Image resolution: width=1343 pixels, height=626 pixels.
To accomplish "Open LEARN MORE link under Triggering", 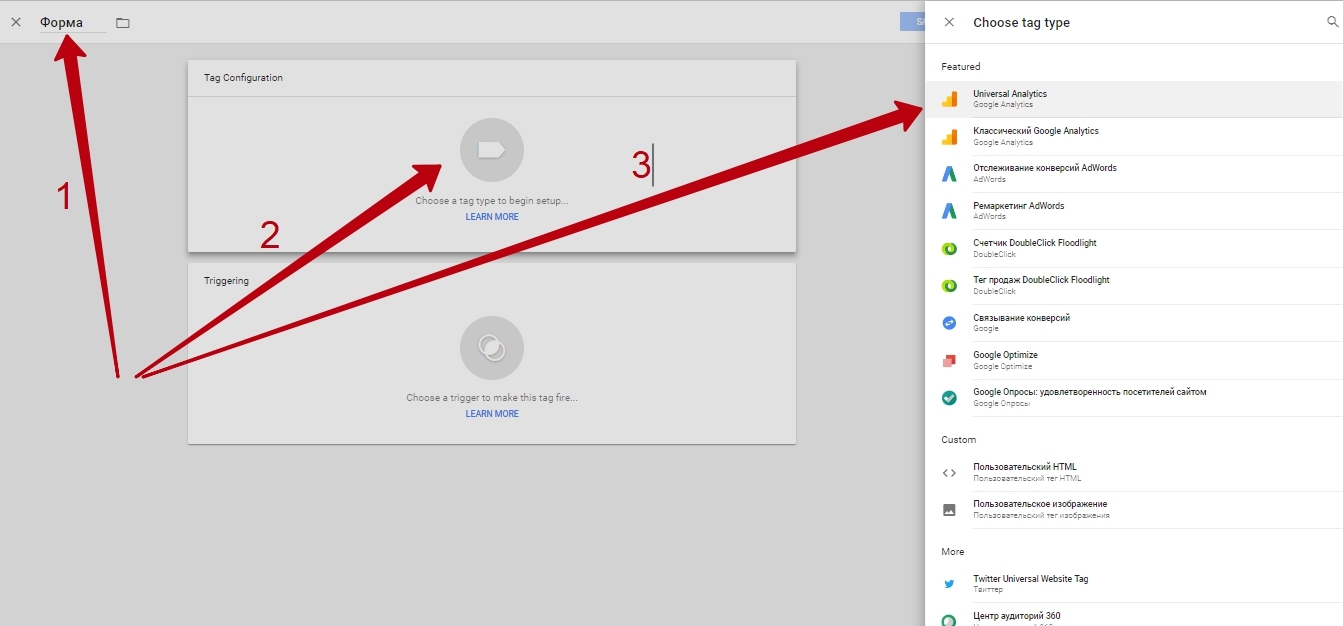I will click(492, 414).
